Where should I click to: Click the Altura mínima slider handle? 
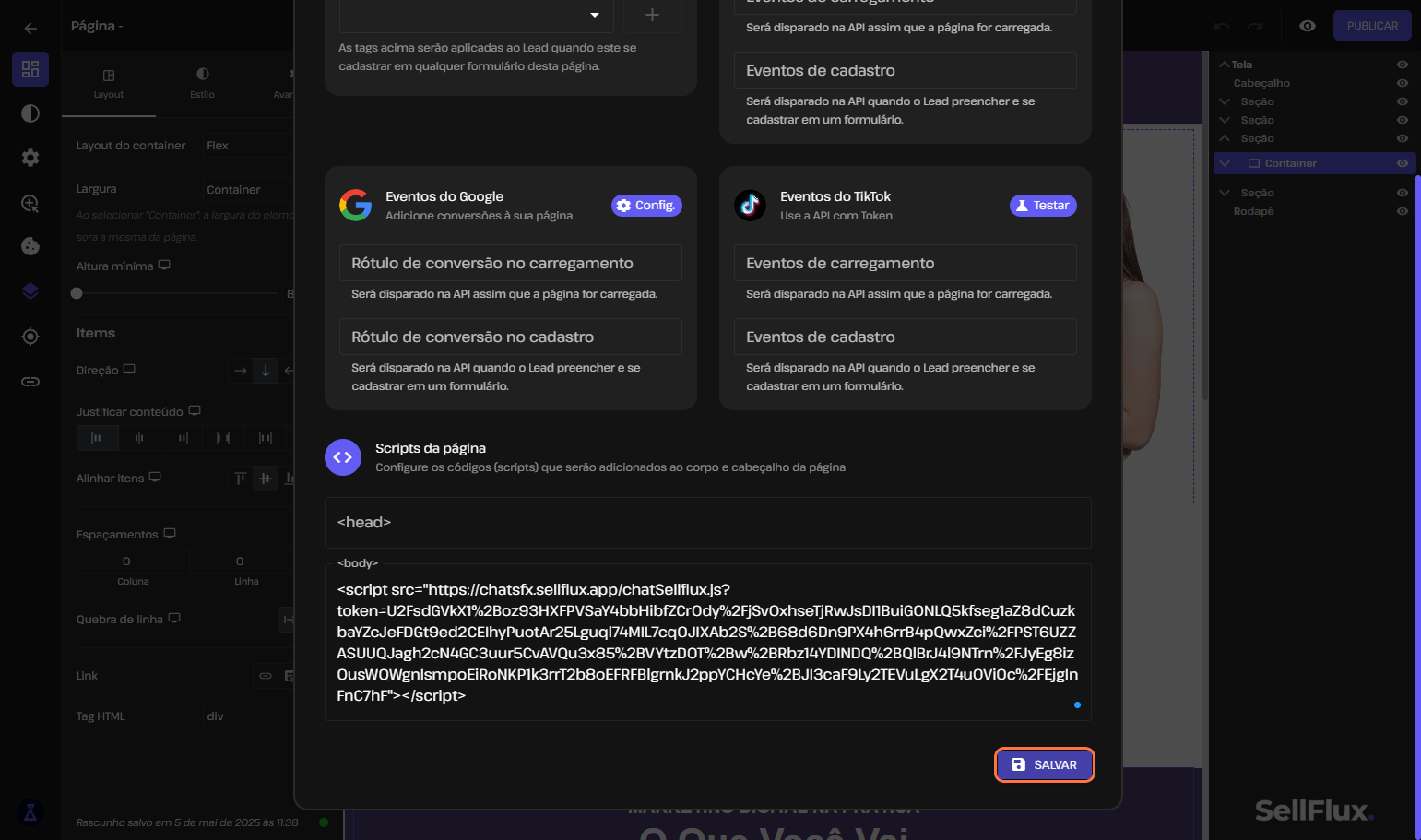[x=77, y=293]
